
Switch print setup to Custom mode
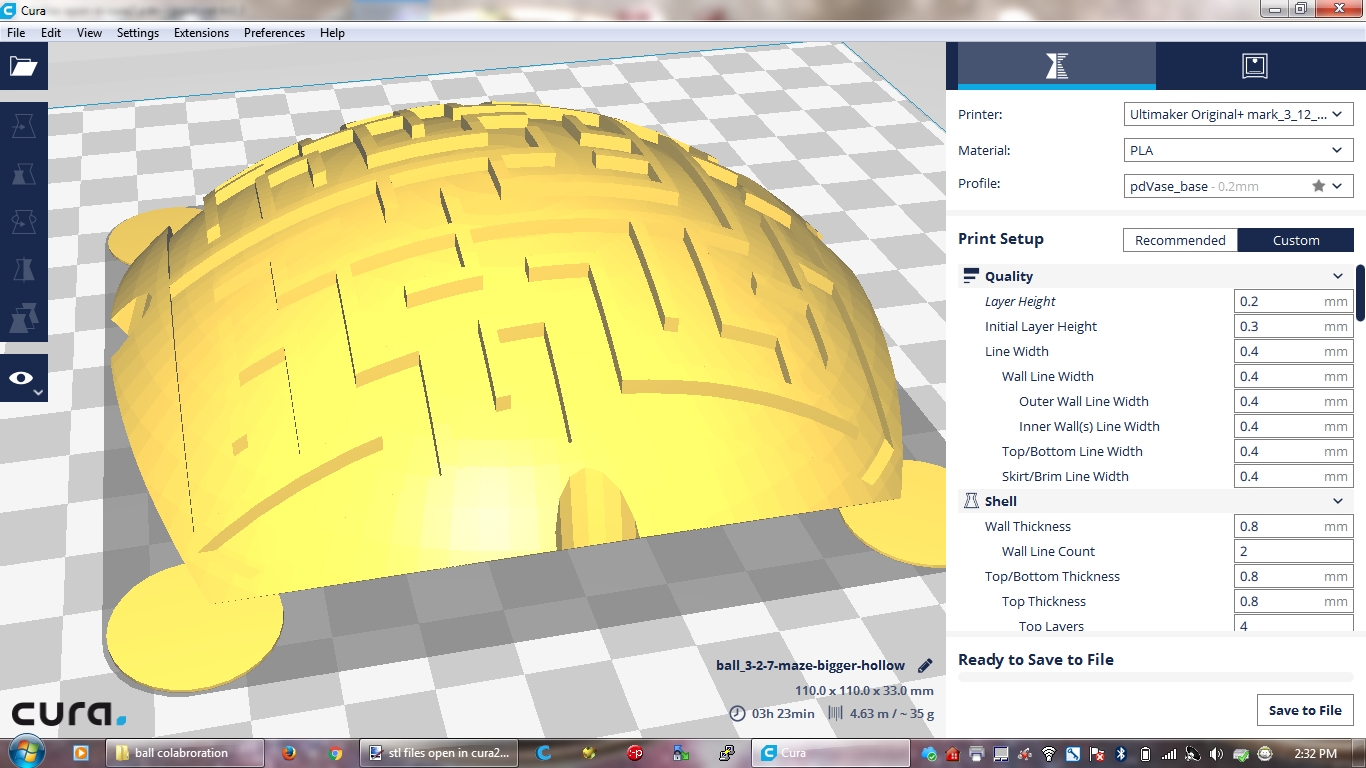click(1296, 240)
